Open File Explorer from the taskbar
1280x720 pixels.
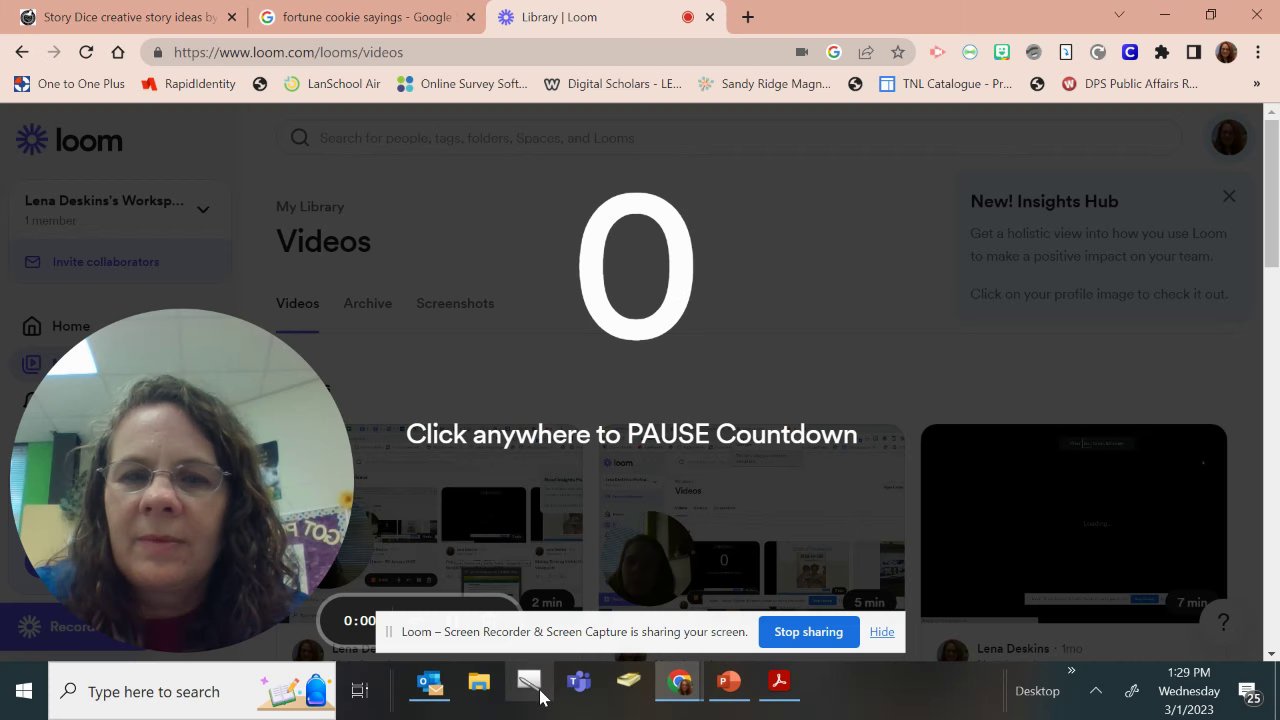(479, 683)
